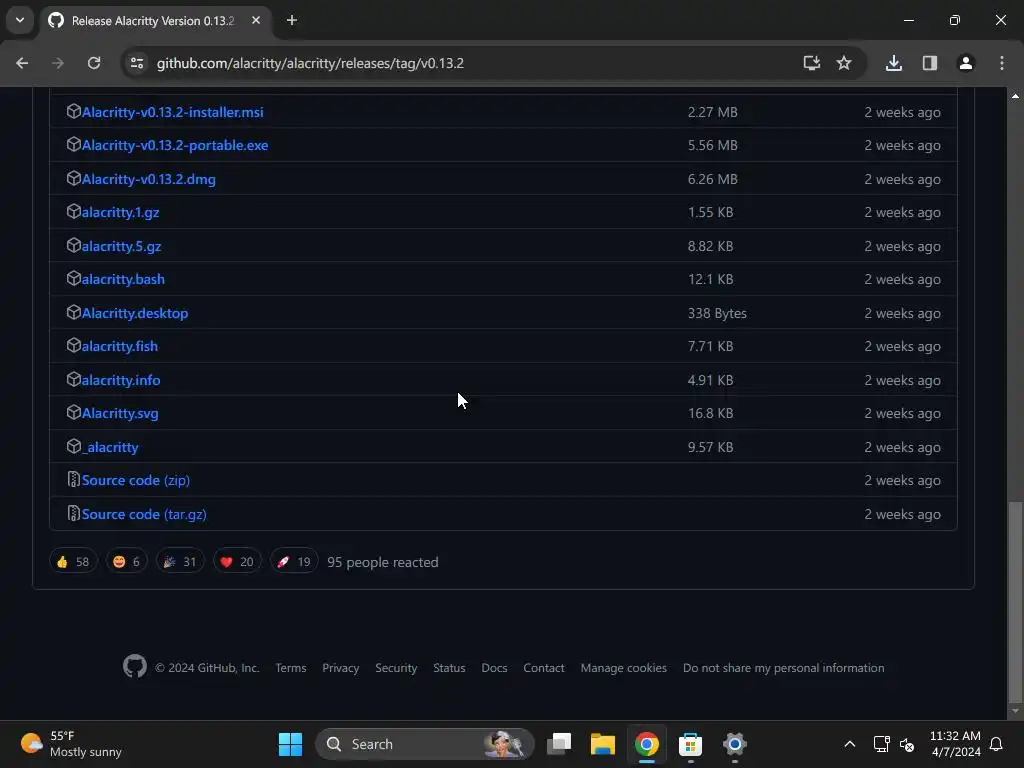
Task: Download Alacritty-v0.13.2-portable.exe
Action: 175,146
